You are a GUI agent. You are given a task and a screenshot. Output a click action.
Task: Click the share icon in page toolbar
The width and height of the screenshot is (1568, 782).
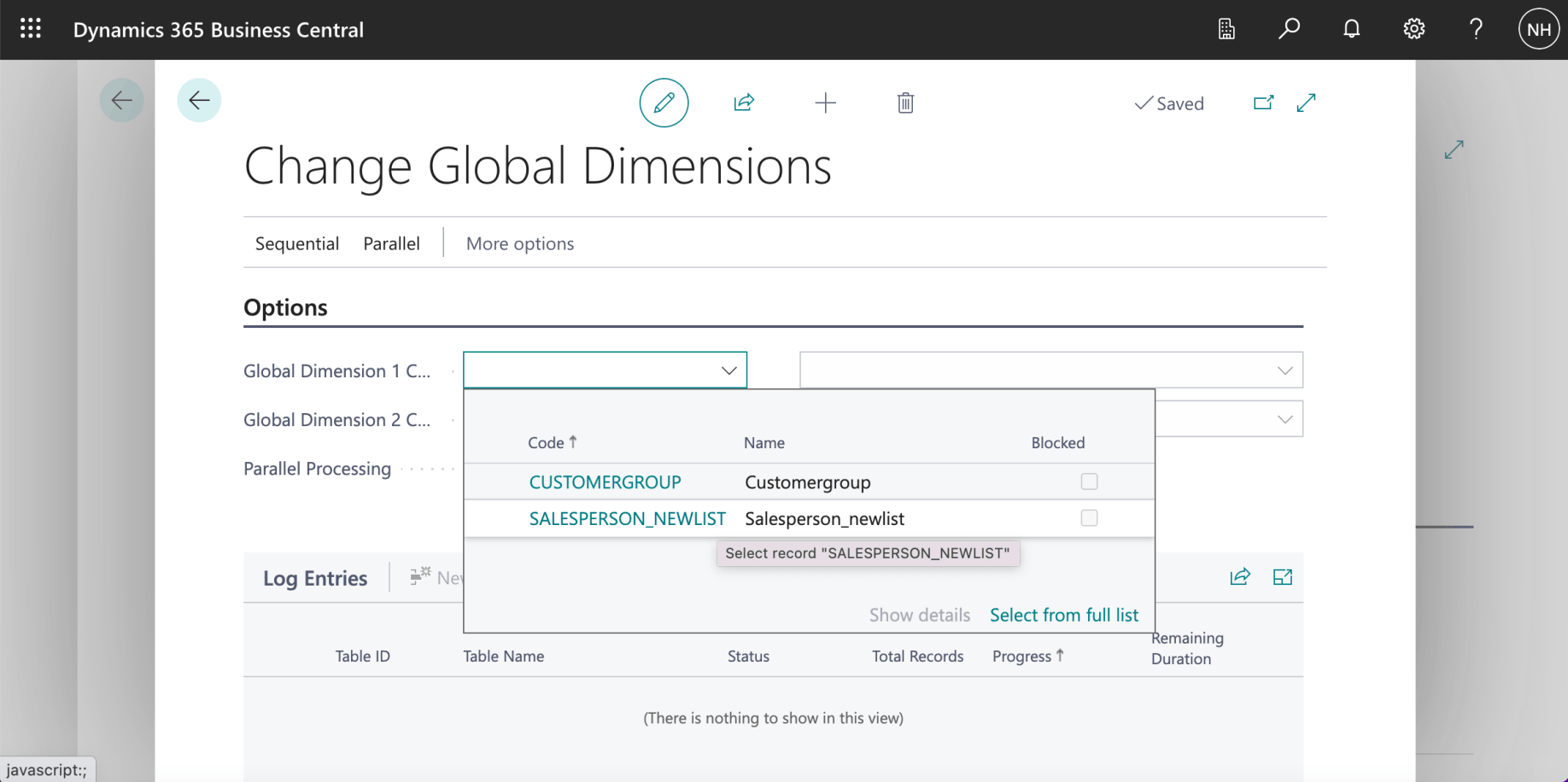tap(744, 103)
